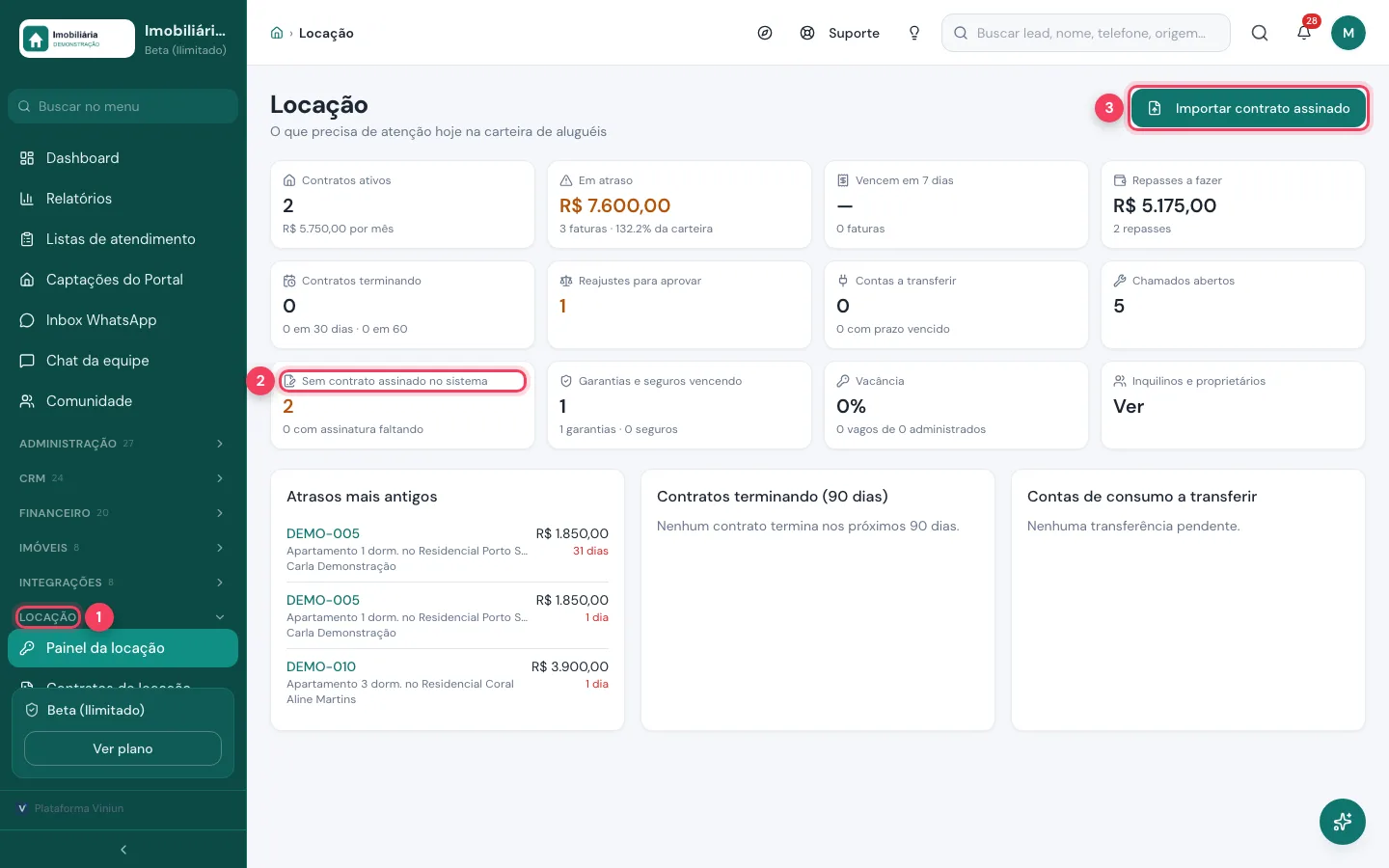The width and height of the screenshot is (1389, 868).
Task: Click the Chat da equipe message icon
Action: click(27, 361)
